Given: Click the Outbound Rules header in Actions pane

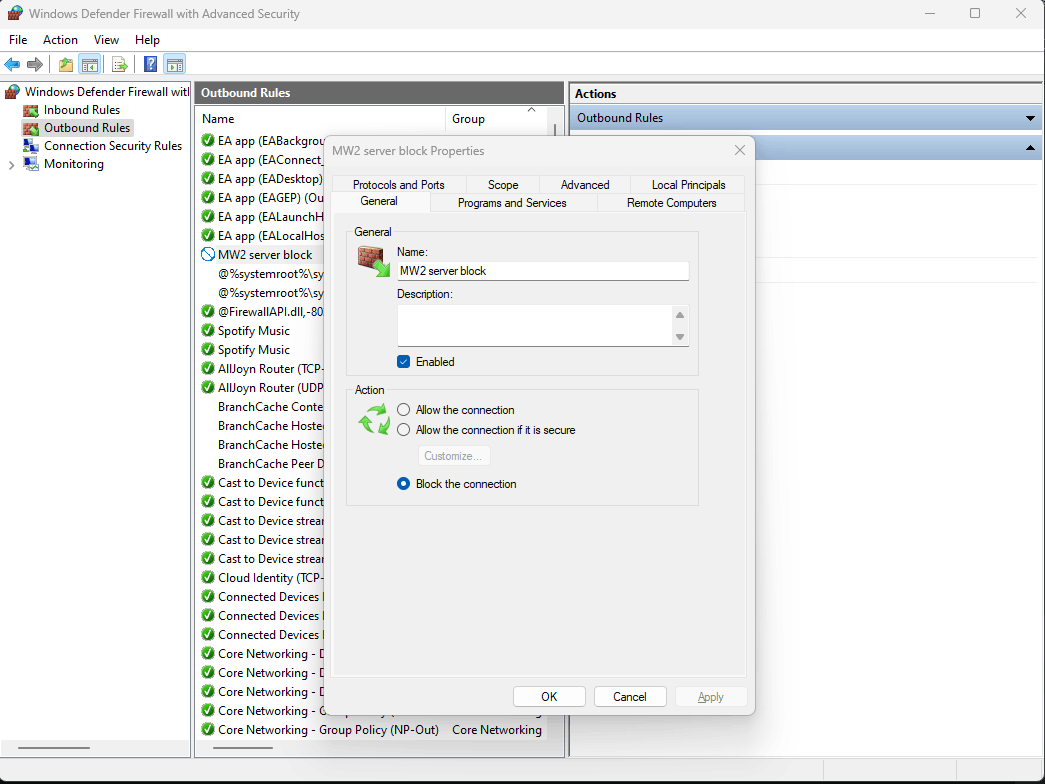Looking at the screenshot, I should [806, 118].
